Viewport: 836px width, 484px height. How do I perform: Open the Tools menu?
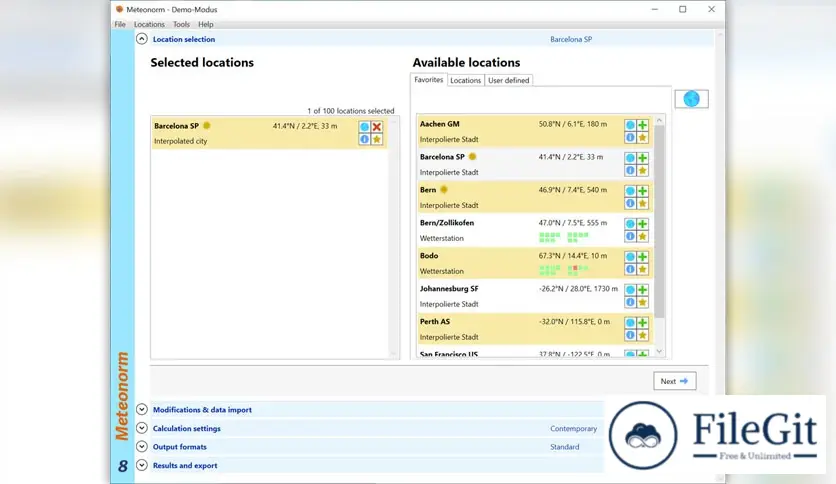click(181, 24)
